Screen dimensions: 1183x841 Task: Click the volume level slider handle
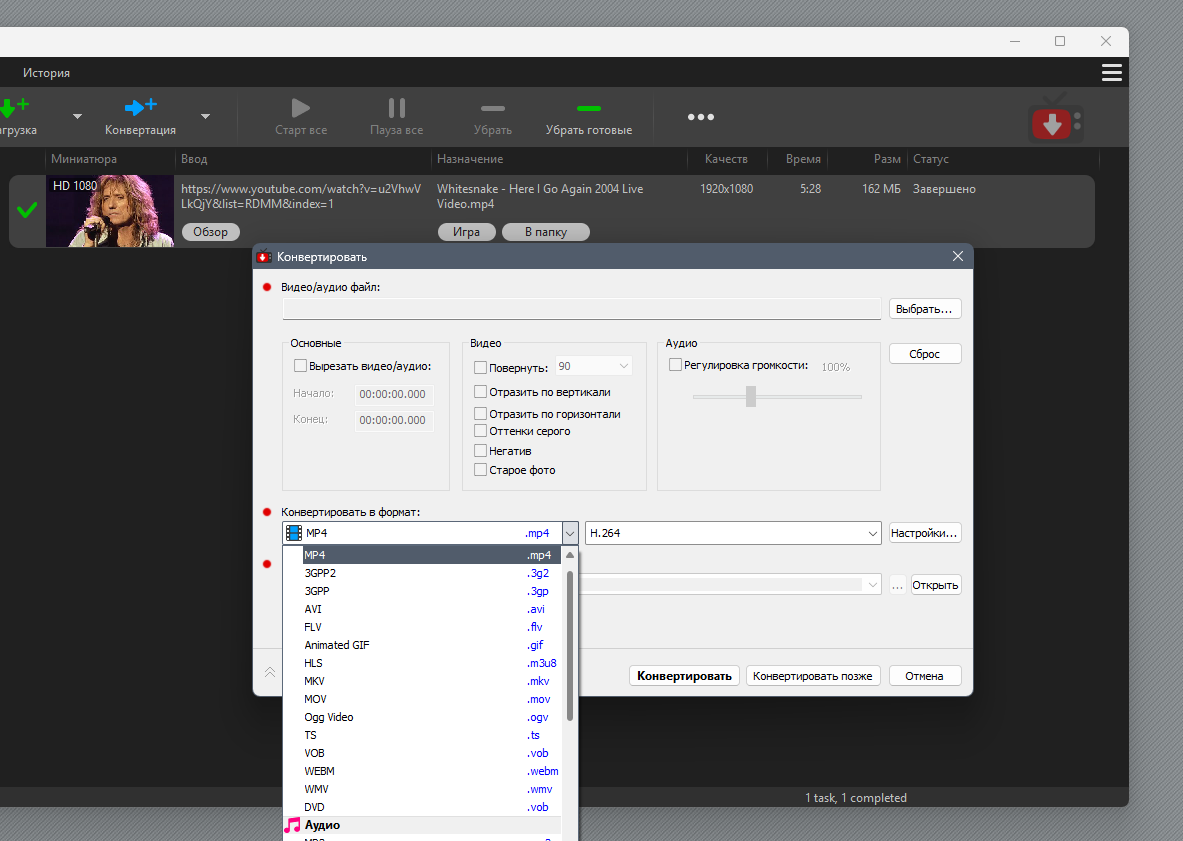point(751,396)
